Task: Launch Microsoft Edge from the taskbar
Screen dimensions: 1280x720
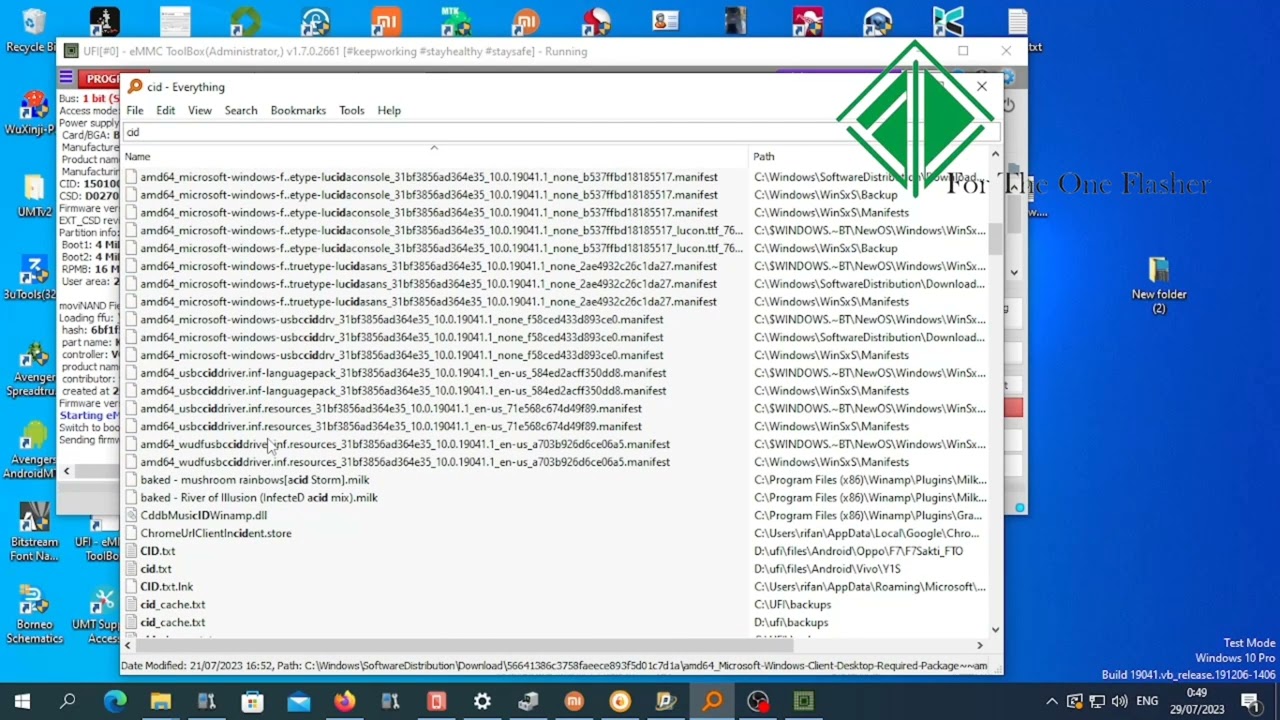Action: pos(115,701)
